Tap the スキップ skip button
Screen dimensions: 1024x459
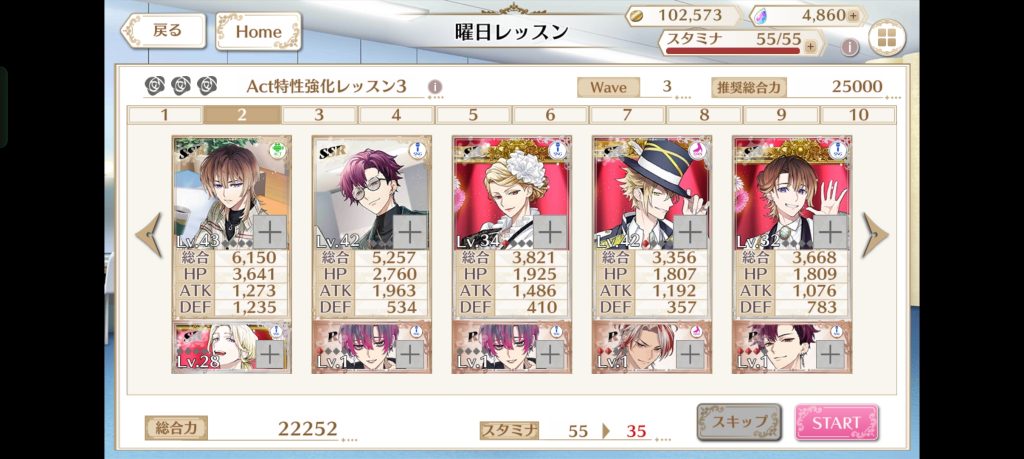coord(739,422)
